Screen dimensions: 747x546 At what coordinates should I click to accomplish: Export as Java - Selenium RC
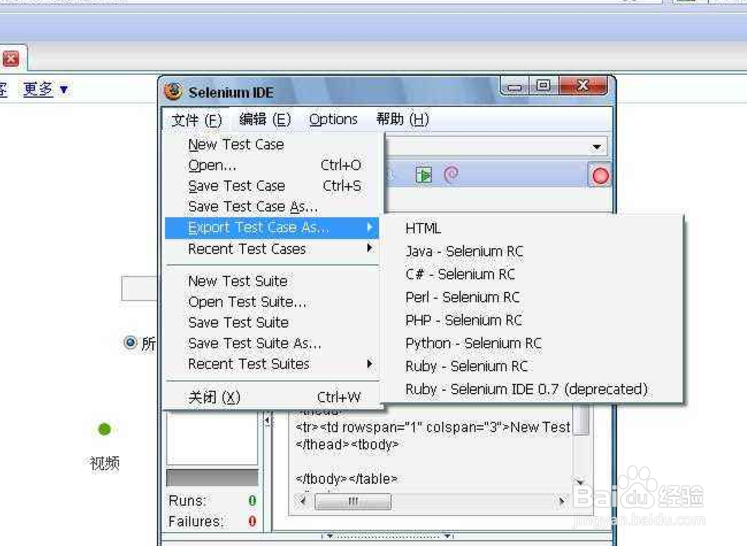click(x=534, y=251)
